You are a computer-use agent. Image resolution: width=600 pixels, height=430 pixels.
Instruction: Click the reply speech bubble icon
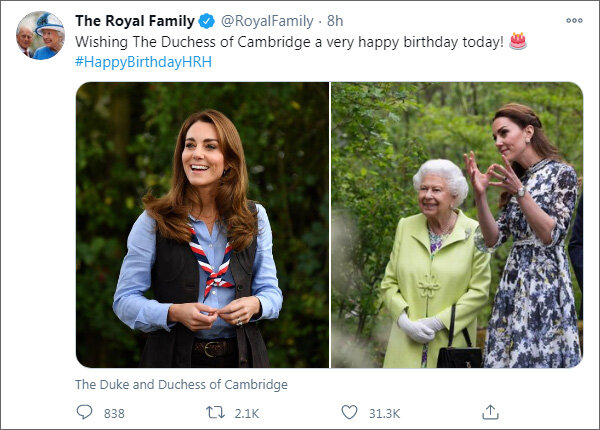point(84,412)
